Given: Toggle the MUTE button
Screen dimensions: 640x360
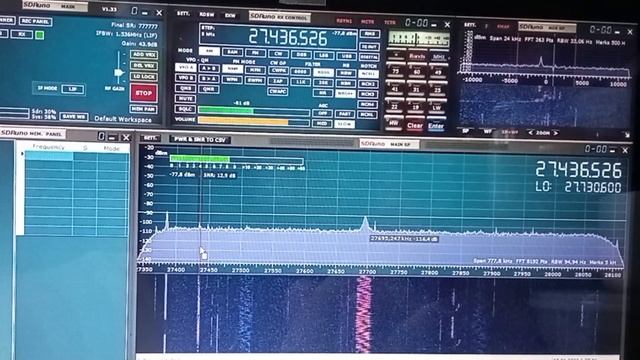Looking at the screenshot, I should 185,98.
